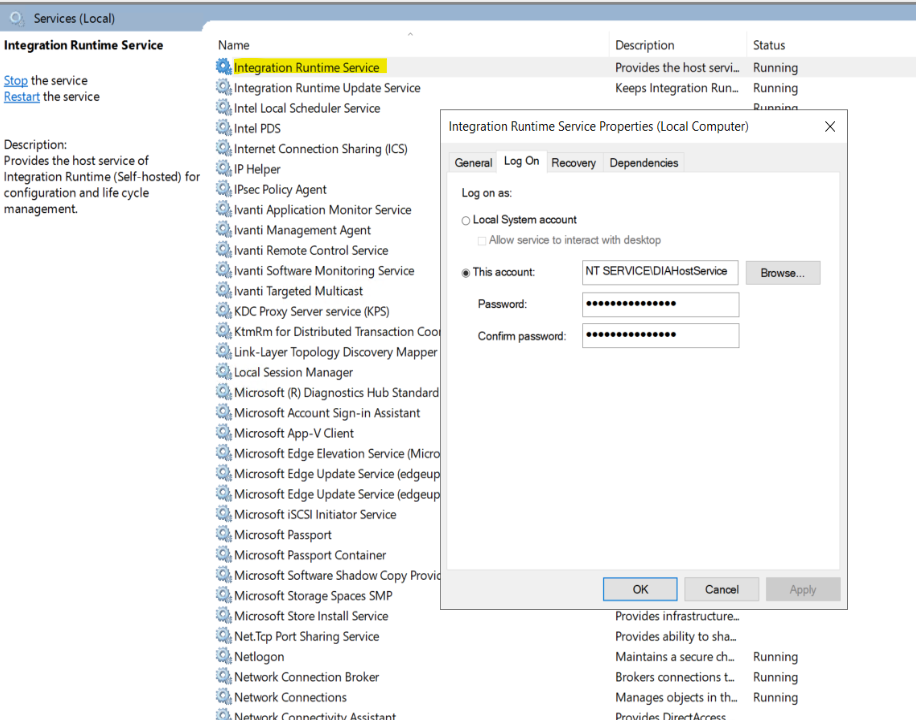Viewport: 916px width, 720px height.
Task: Sort by the Status column header
Action: tap(769, 45)
